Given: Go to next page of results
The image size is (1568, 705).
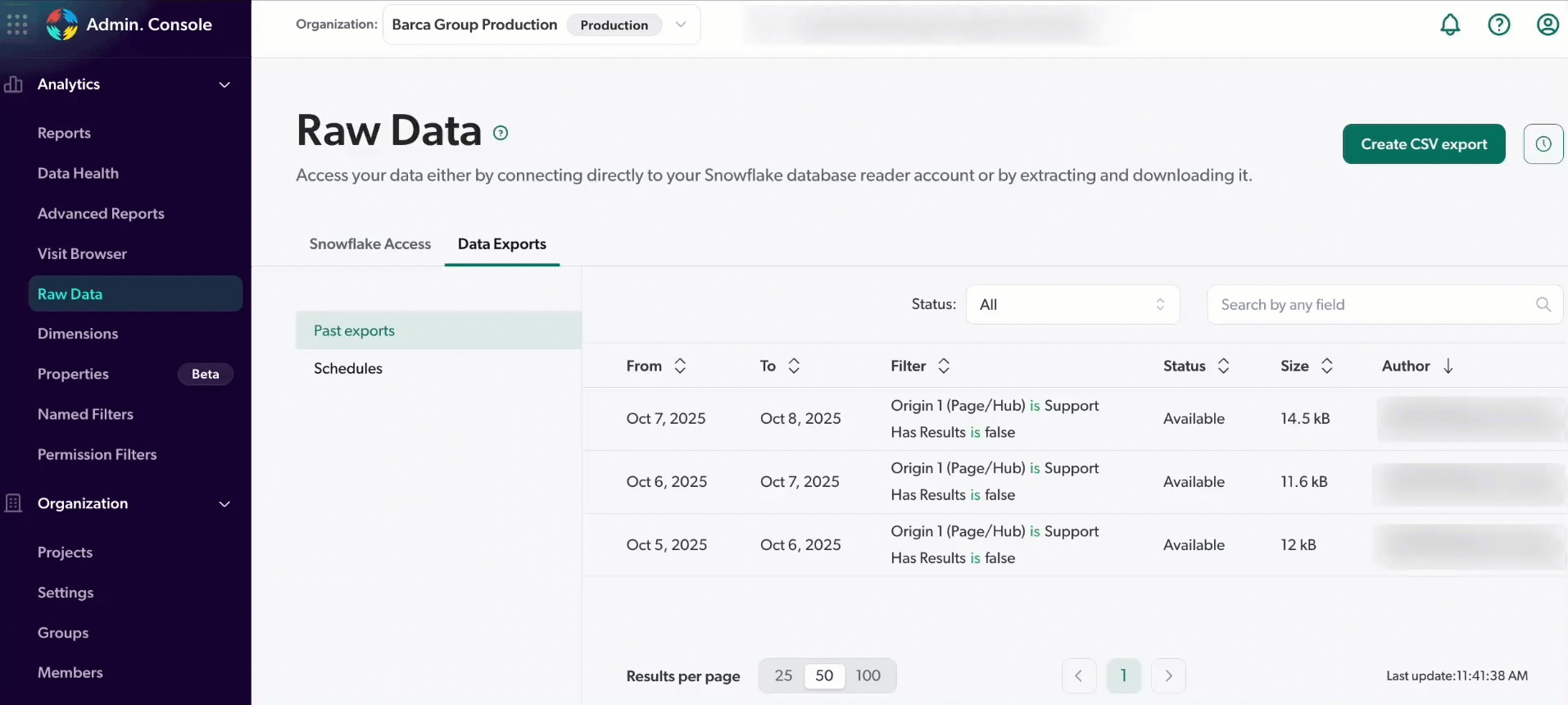Looking at the screenshot, I should pyautogui.click(x=1168, y=675).
